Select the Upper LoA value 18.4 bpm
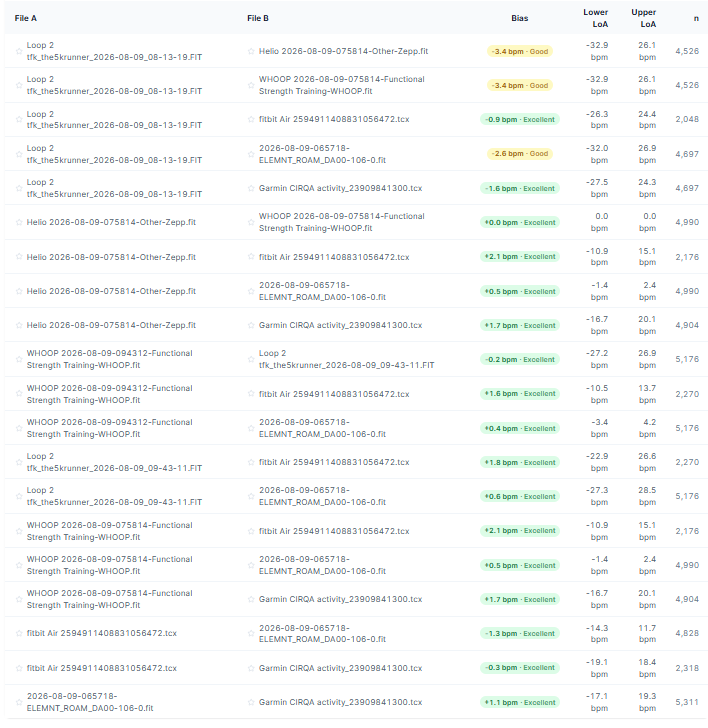 [647, 668]
